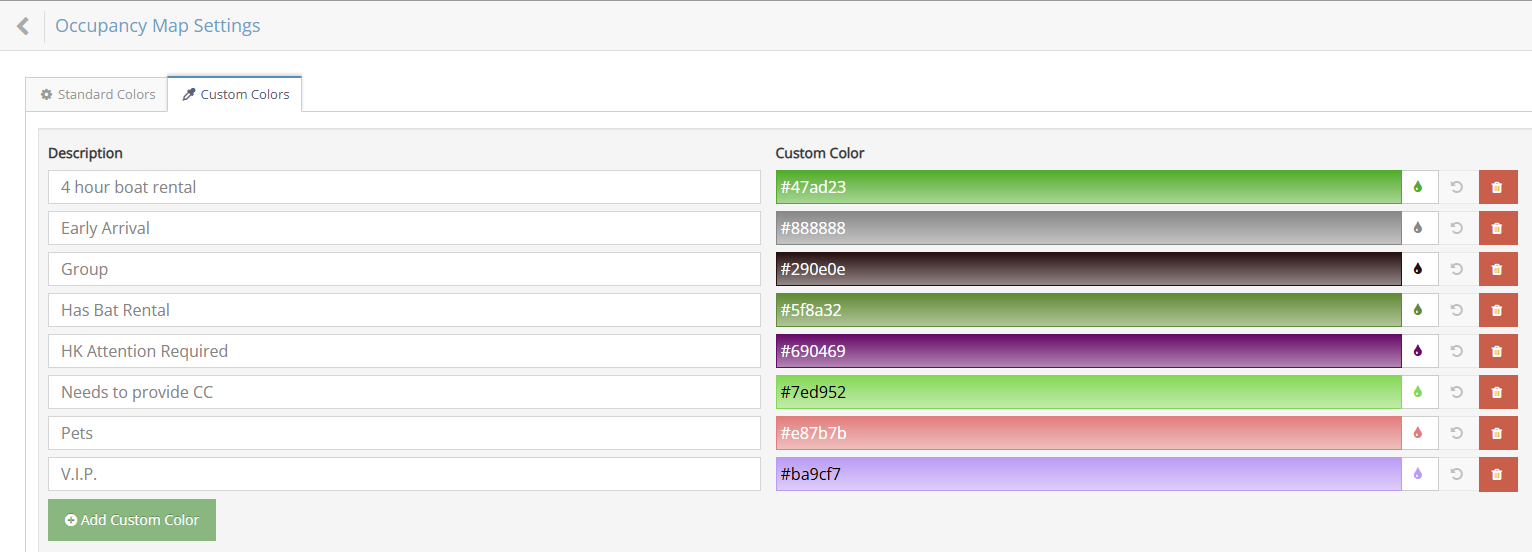Image resolution: width=1532 pixels, height=552 pixels.
Task: Click the Needs to provide CC description box
Action: [404, 392]
